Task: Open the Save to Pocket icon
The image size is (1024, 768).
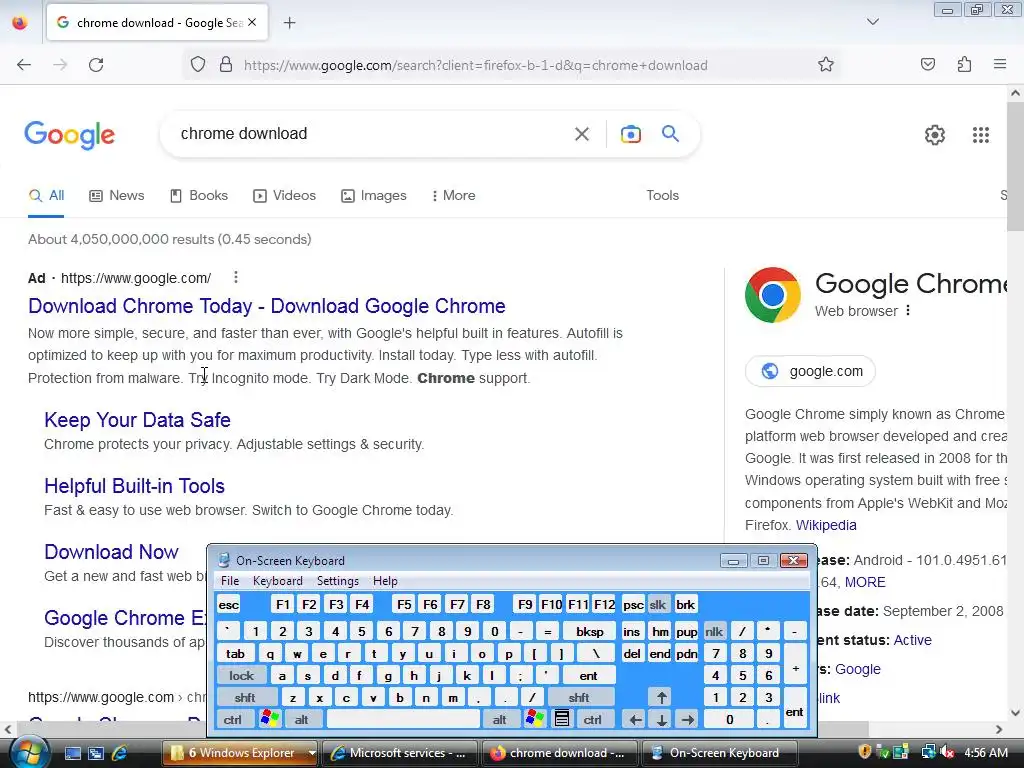Action: click(927, 64)
